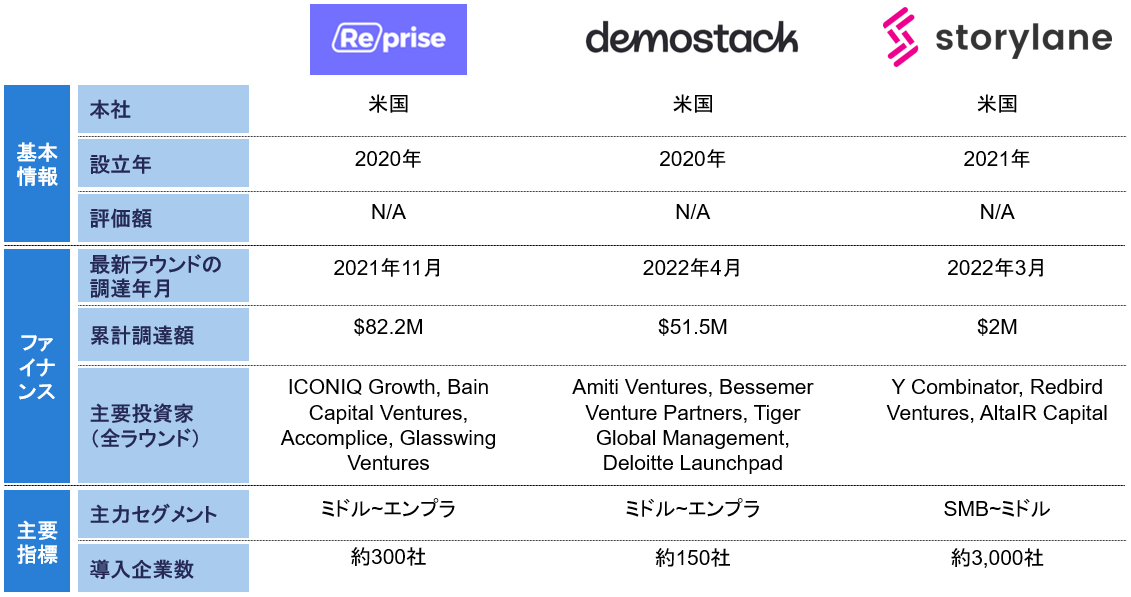Select the 基本情報 category header
This screenshot has height=597, width=1131.
click(37, 164)
